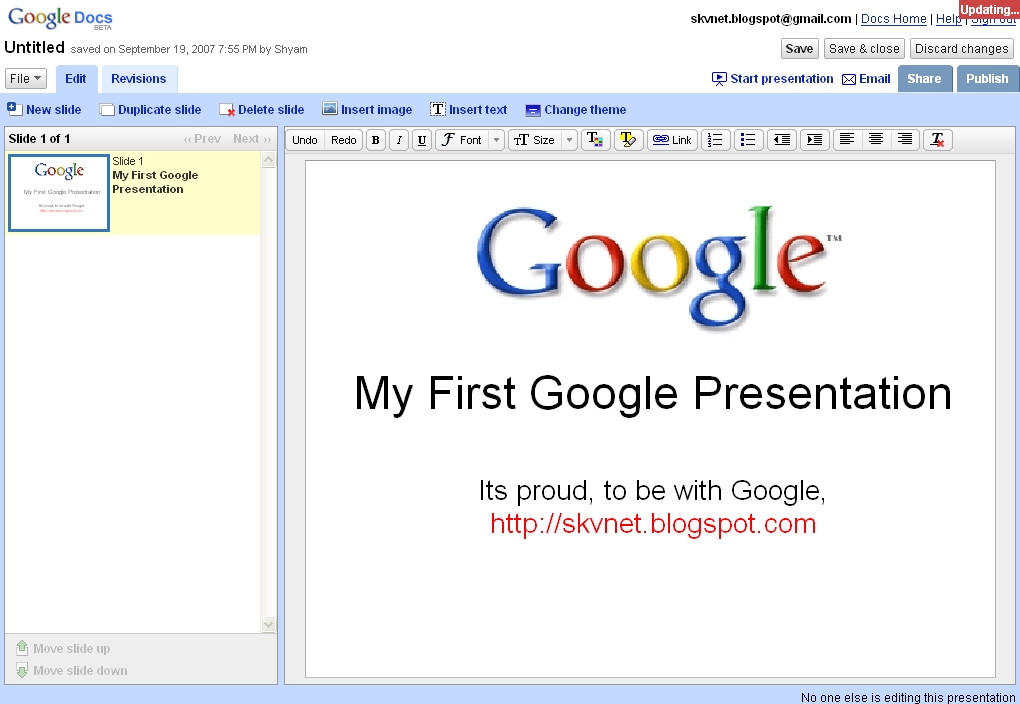This screenshot has height=704, width=1020.
Task: Click the slide list scroll down arrow
Action: click(x=268, y=625)
